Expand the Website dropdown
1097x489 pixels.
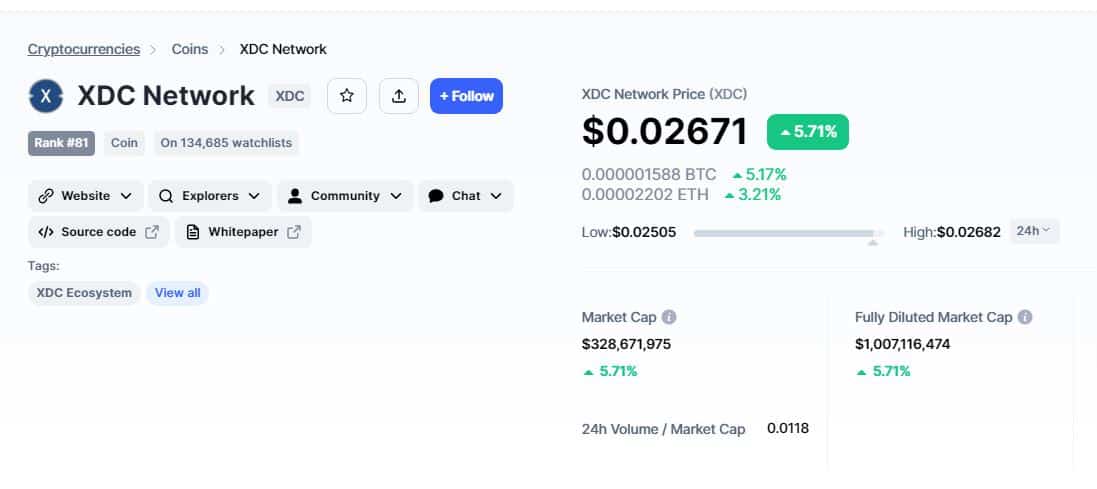tap(86, 196)
